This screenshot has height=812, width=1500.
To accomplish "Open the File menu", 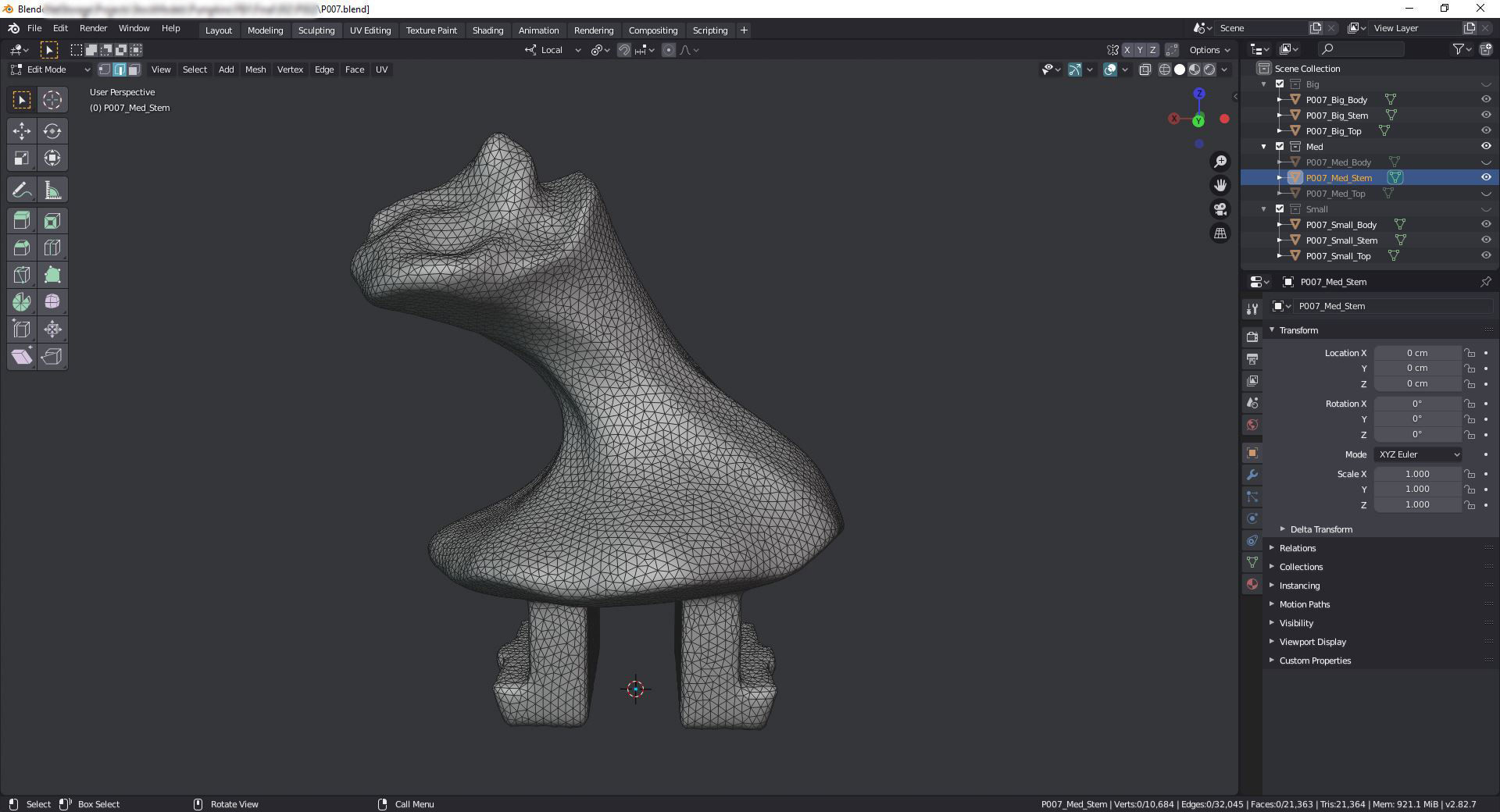I will coord(34,28).
